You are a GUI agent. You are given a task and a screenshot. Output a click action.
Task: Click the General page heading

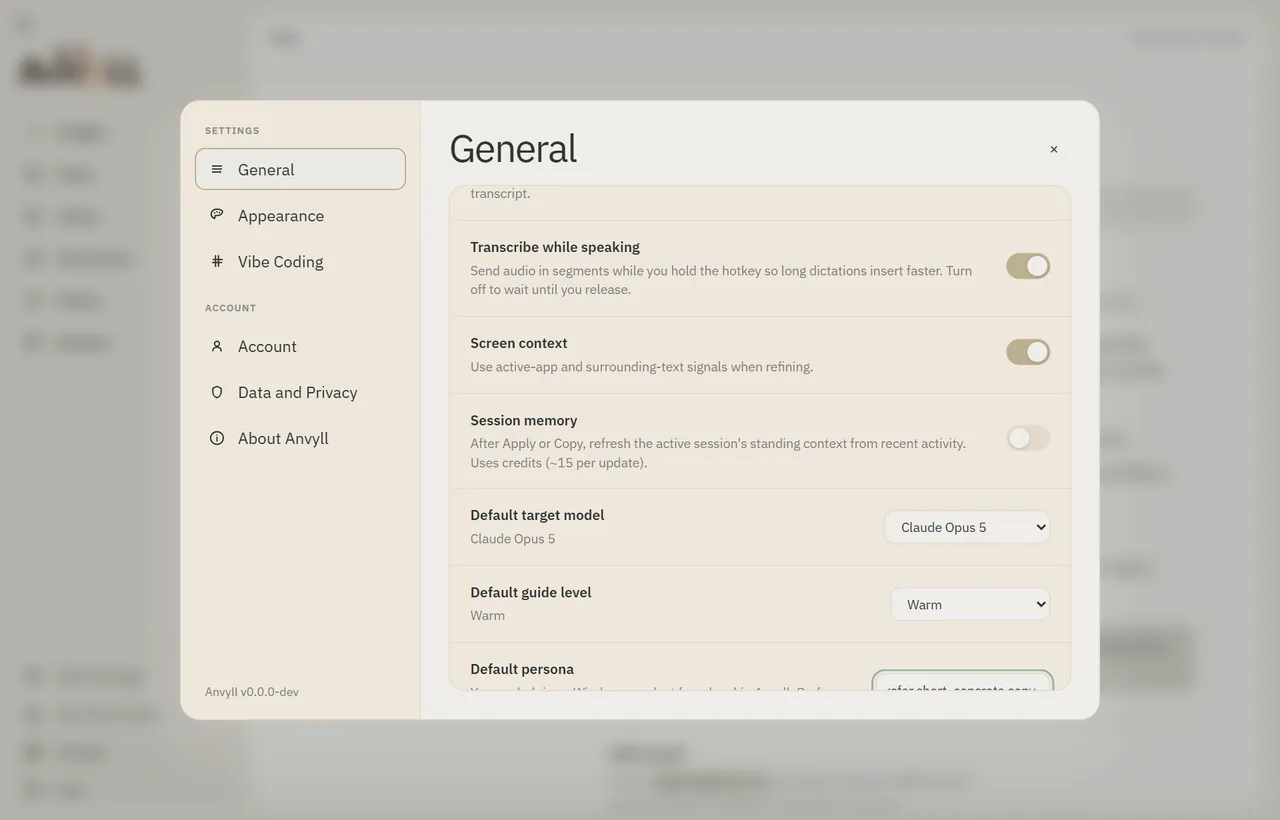point(513,149)
